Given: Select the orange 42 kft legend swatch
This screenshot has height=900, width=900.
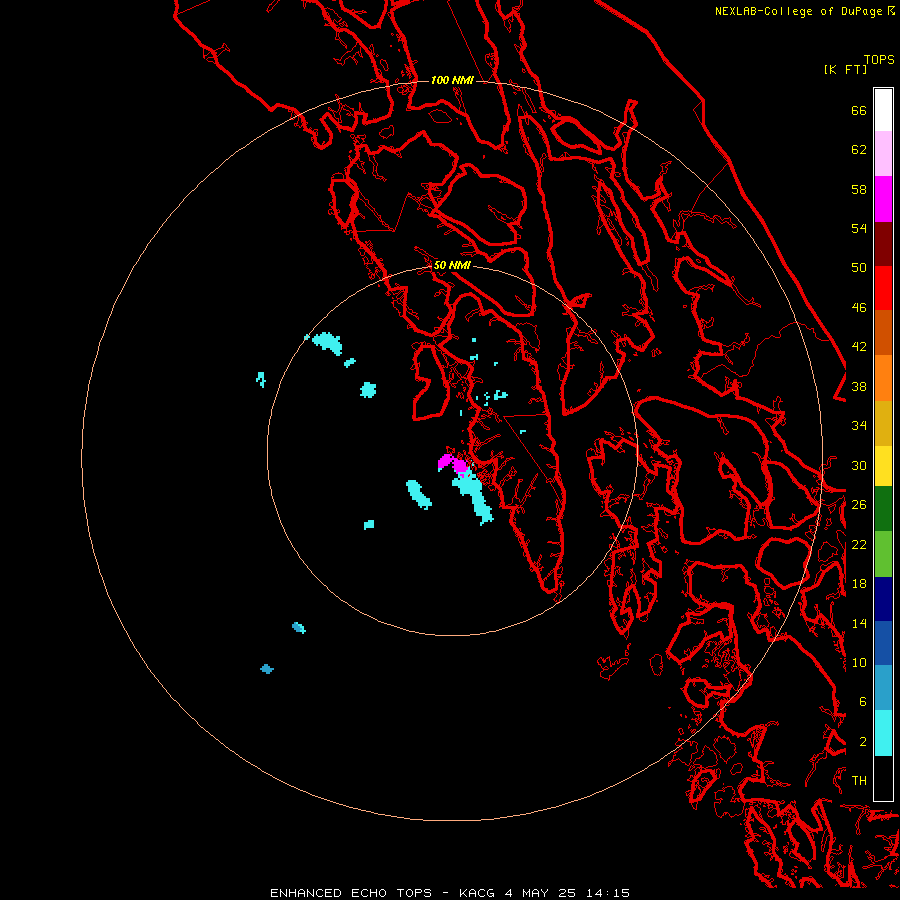Looking at the screenshot, I should (883, 377).
